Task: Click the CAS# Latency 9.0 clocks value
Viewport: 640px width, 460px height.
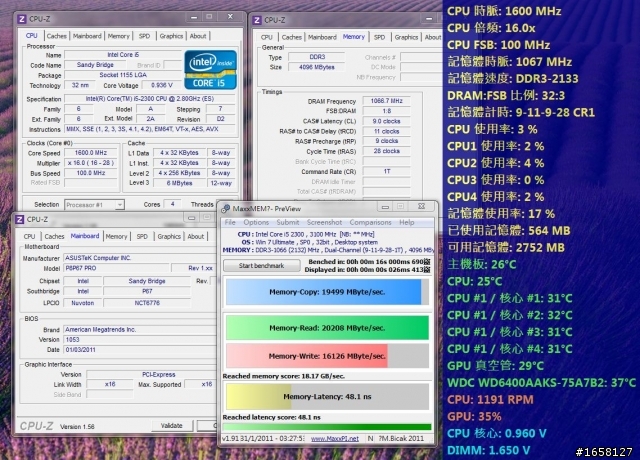Action: tap(386, 121)
